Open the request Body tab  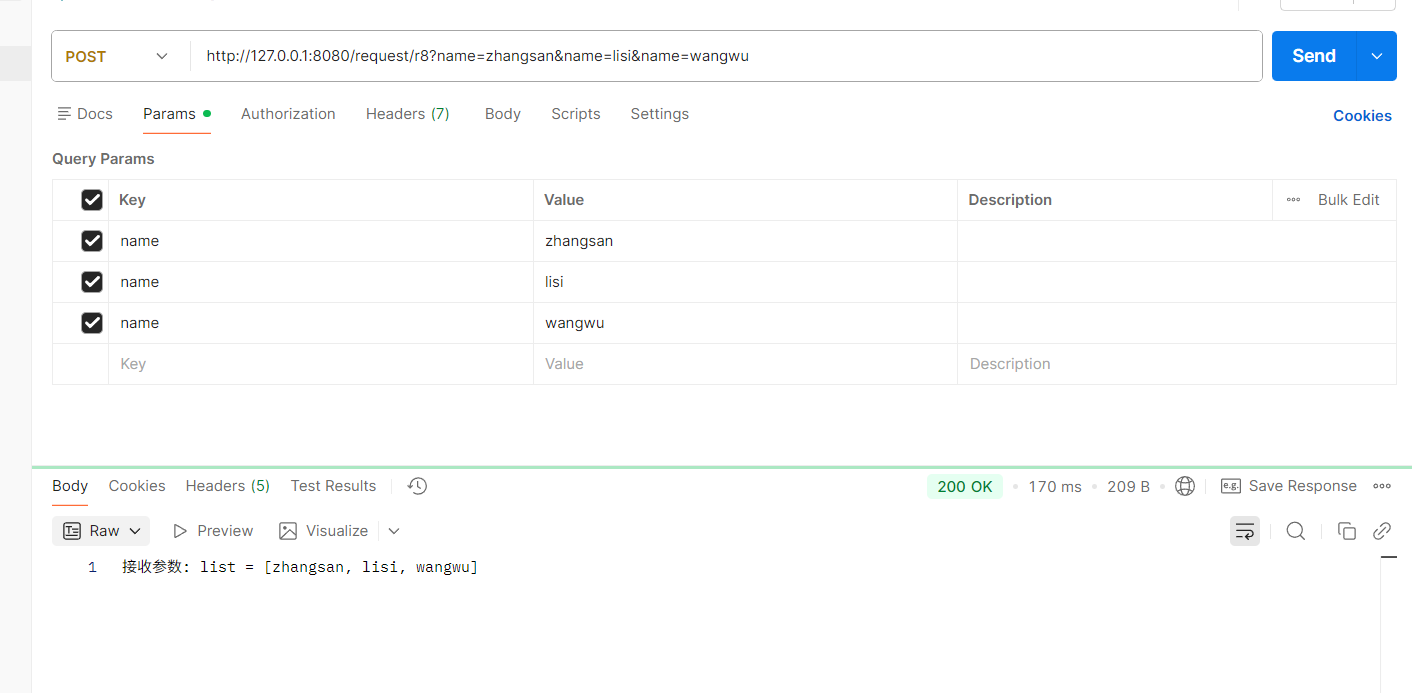tap(502, 114)
